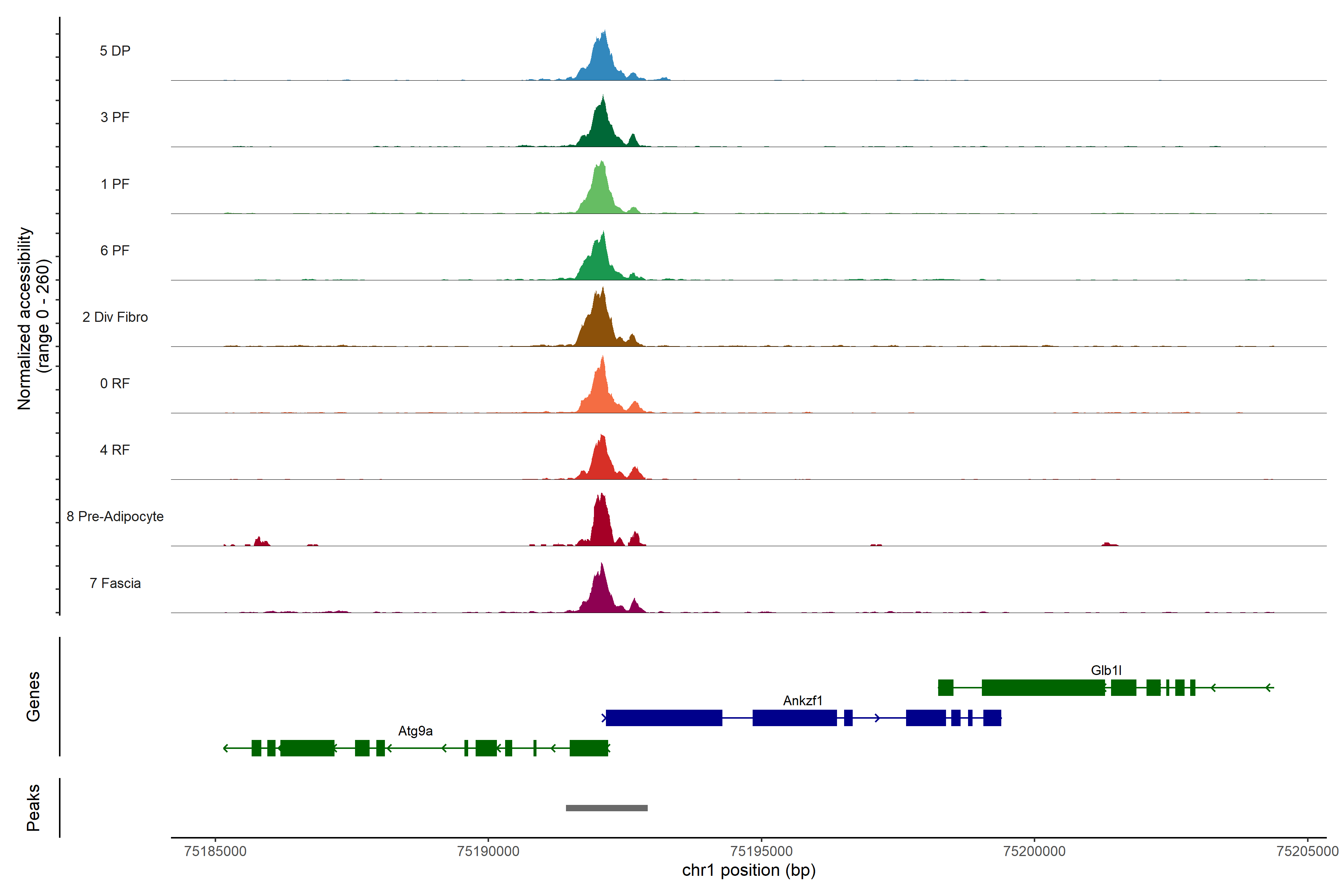Click the 75200000 axis tick label
This screenshot has height=896, width=1344.
(1034, 852)
